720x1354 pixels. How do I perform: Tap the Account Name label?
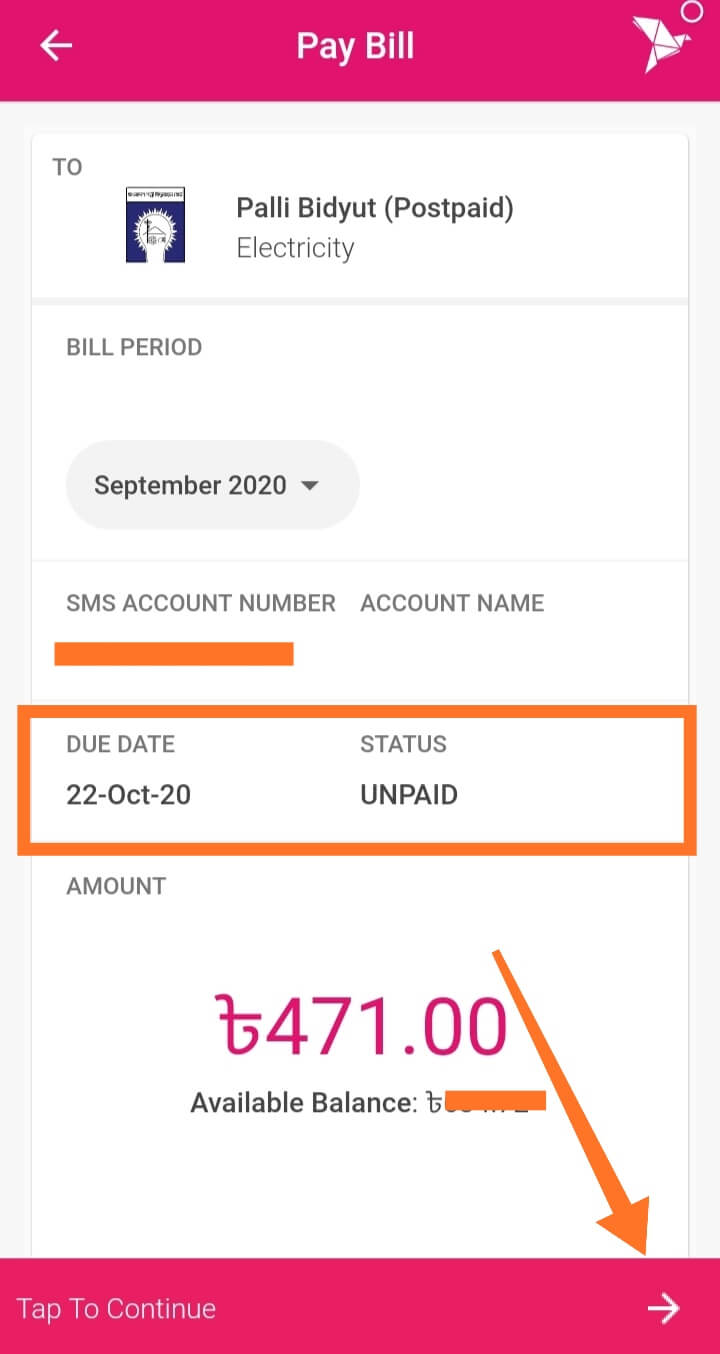452,603
